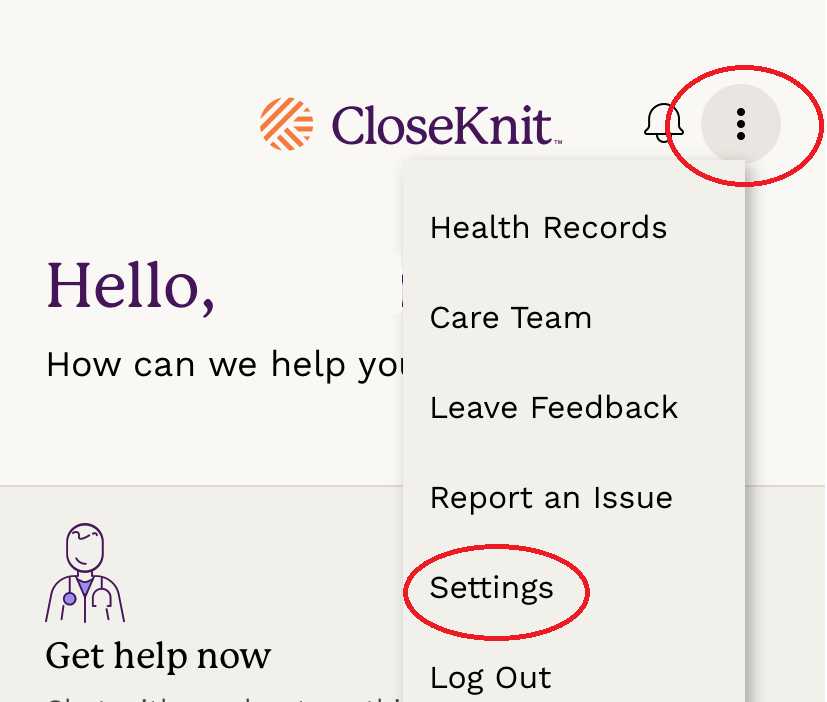
Task: Open Report an Issue menu option
Action: click(551, 498)
